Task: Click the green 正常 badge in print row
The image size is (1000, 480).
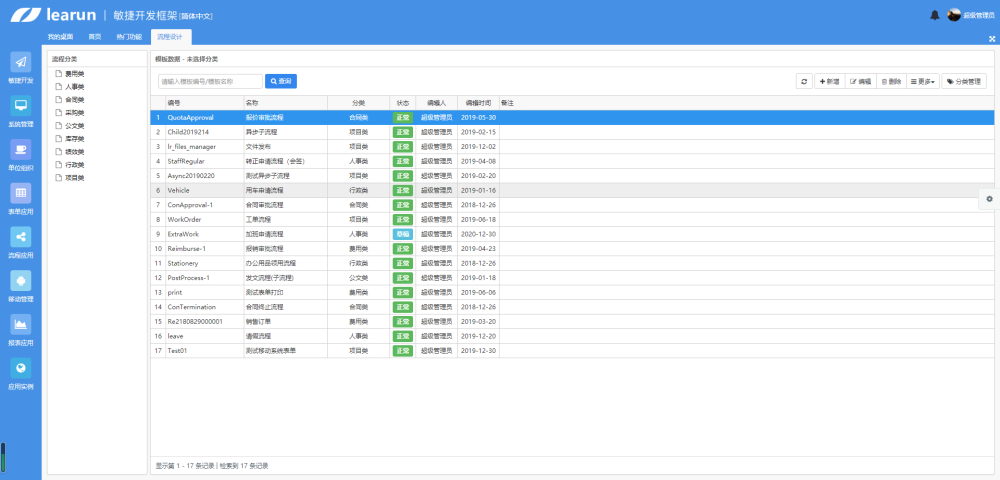Action: (402, 293)
